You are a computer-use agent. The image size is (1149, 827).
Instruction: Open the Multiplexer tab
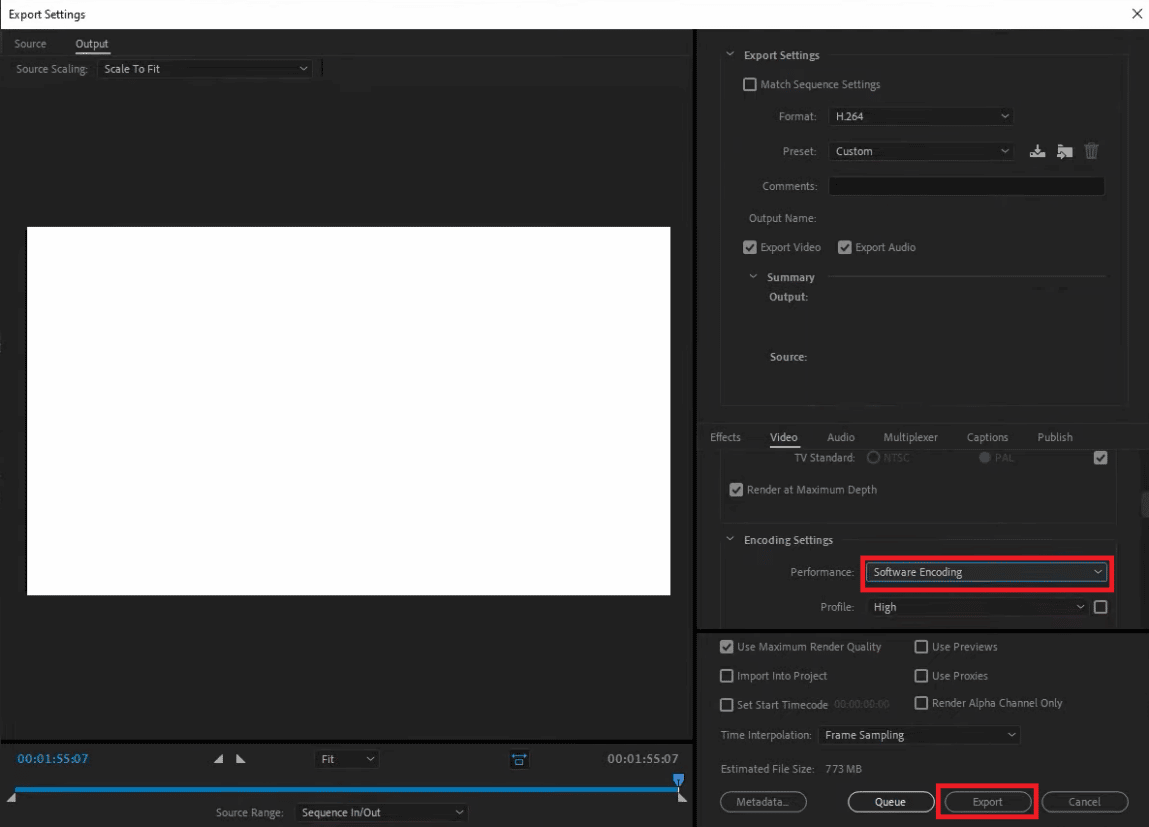point(910,437)
